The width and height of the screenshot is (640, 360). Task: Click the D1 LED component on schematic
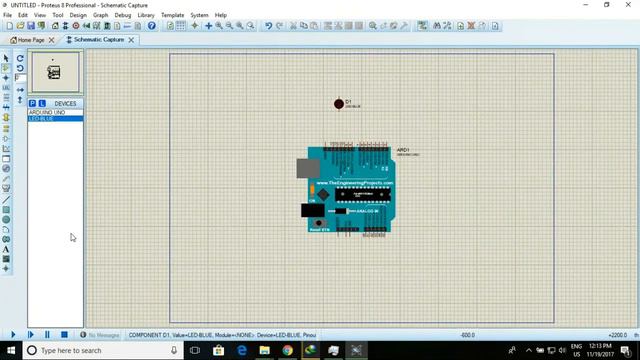coord(339,104)
